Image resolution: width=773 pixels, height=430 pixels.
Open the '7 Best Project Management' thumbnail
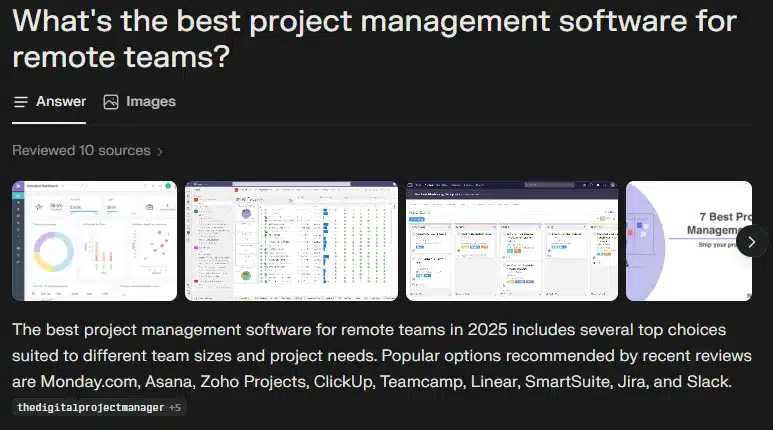point(688,241)
